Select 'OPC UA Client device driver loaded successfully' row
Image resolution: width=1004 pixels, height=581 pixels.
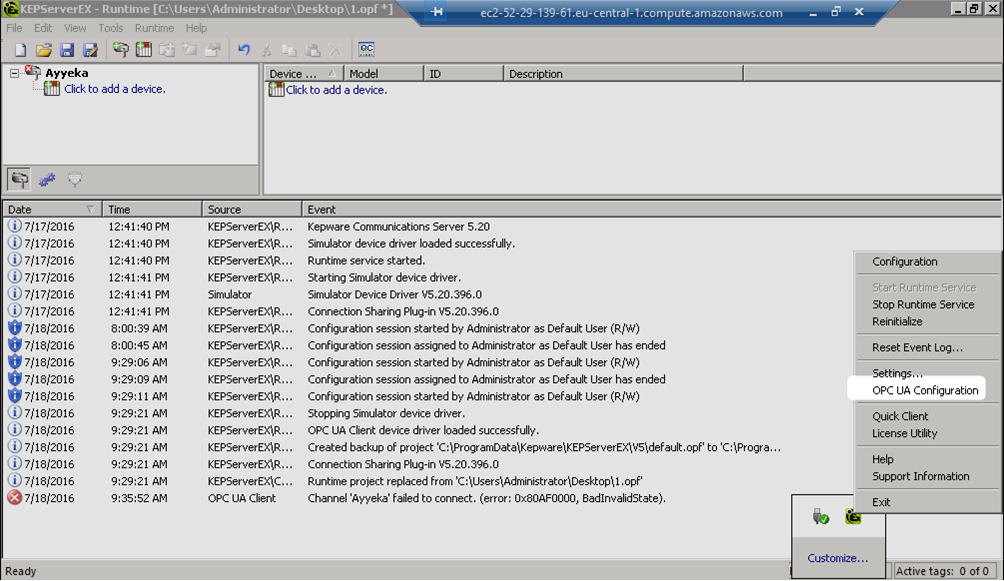click(x=423, y=430)
